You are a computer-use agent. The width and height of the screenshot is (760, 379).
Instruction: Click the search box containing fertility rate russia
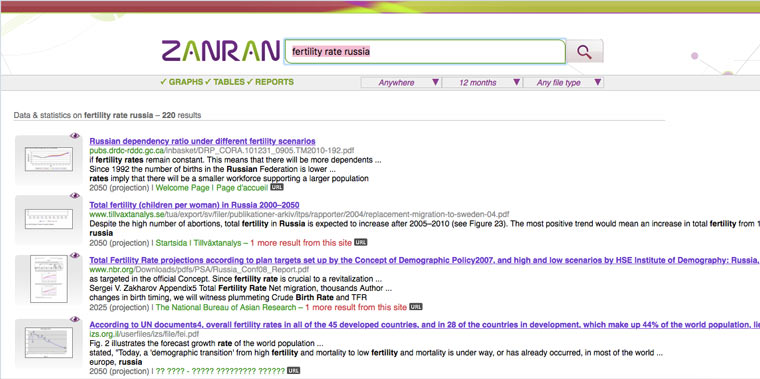coord(425,52)
